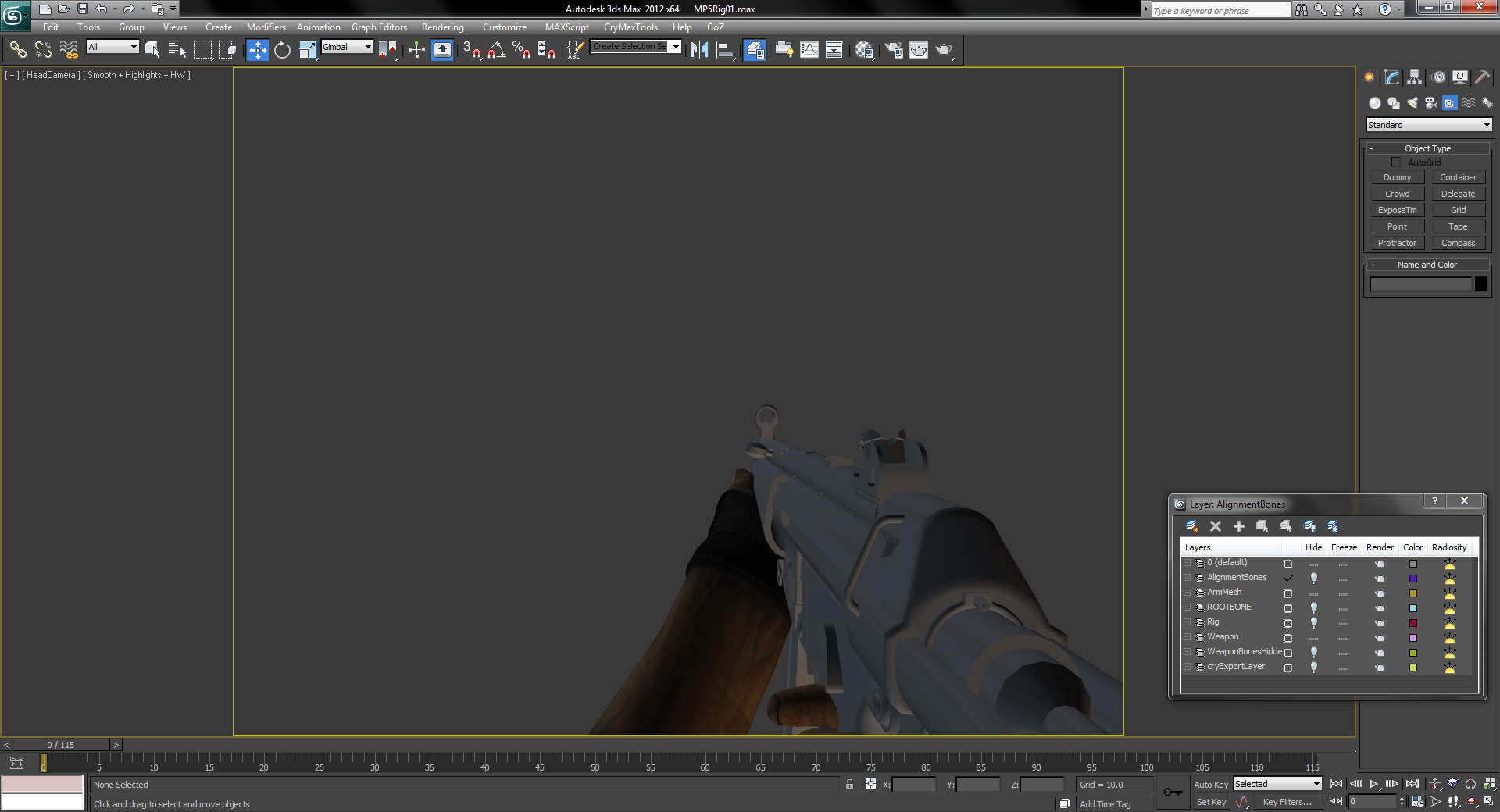Image resolution: width=1500 pixels, height=812 pixels.
Task: Open the Standard helper category dropdown
Action: 1429,125
